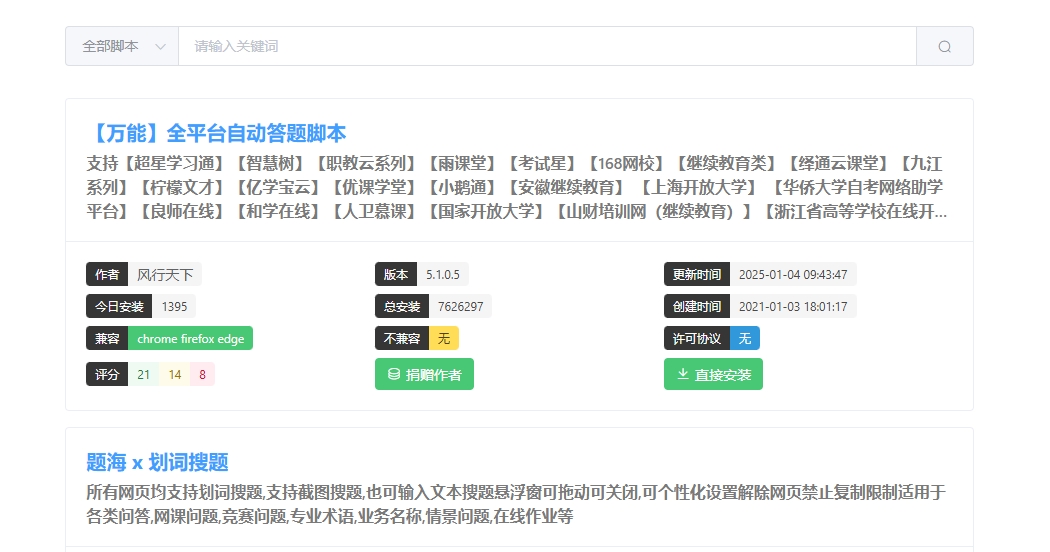Focus the 请输入关键词 search field

[547, 46]
